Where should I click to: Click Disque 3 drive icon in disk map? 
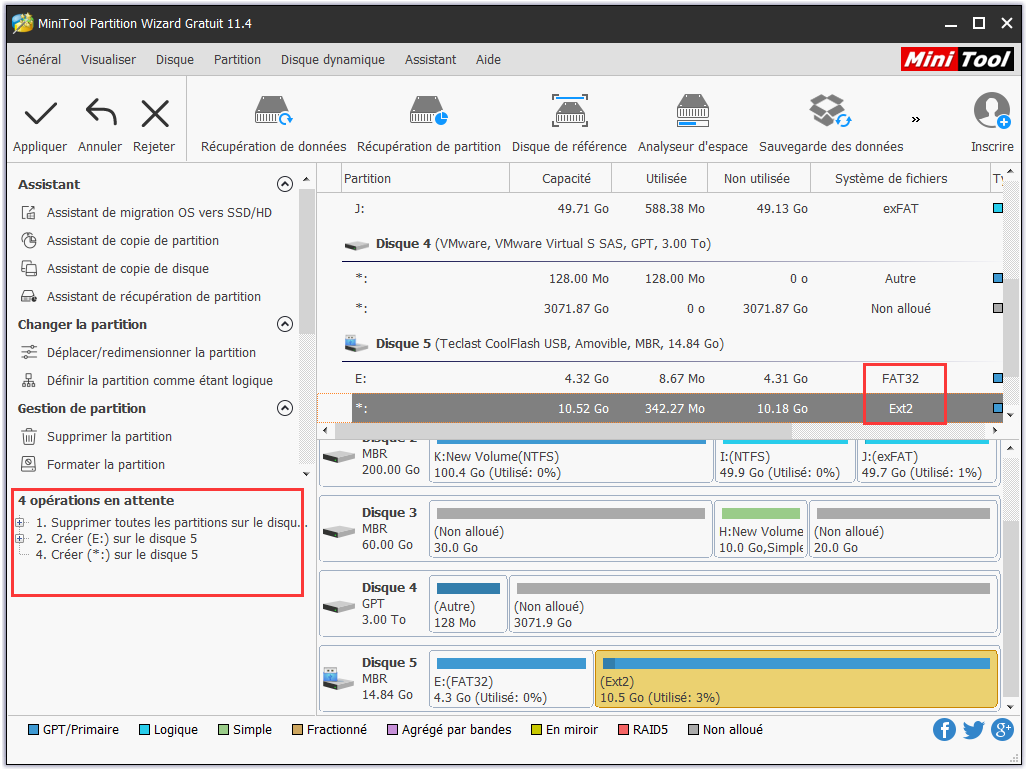pos(338,532)
